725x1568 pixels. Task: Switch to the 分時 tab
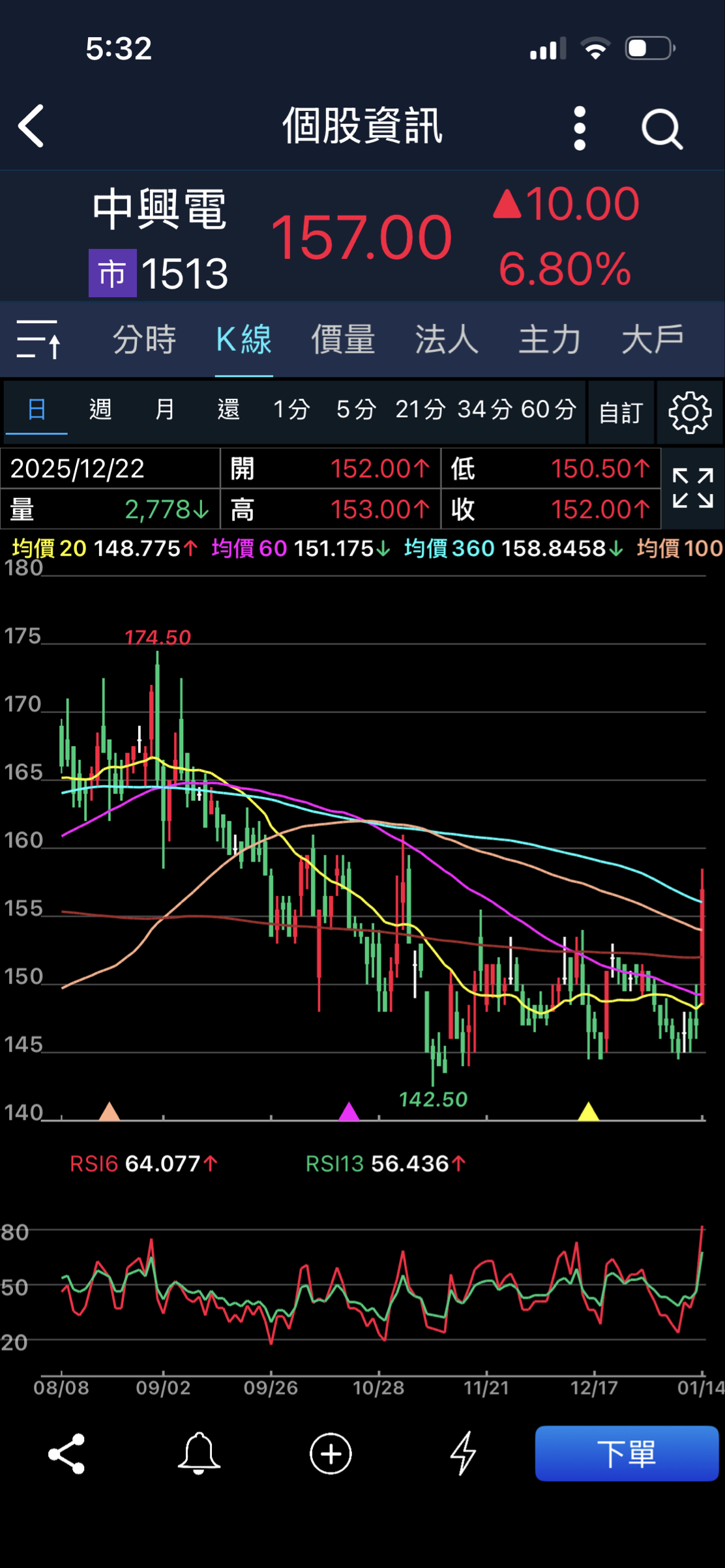tap(144, 340)
